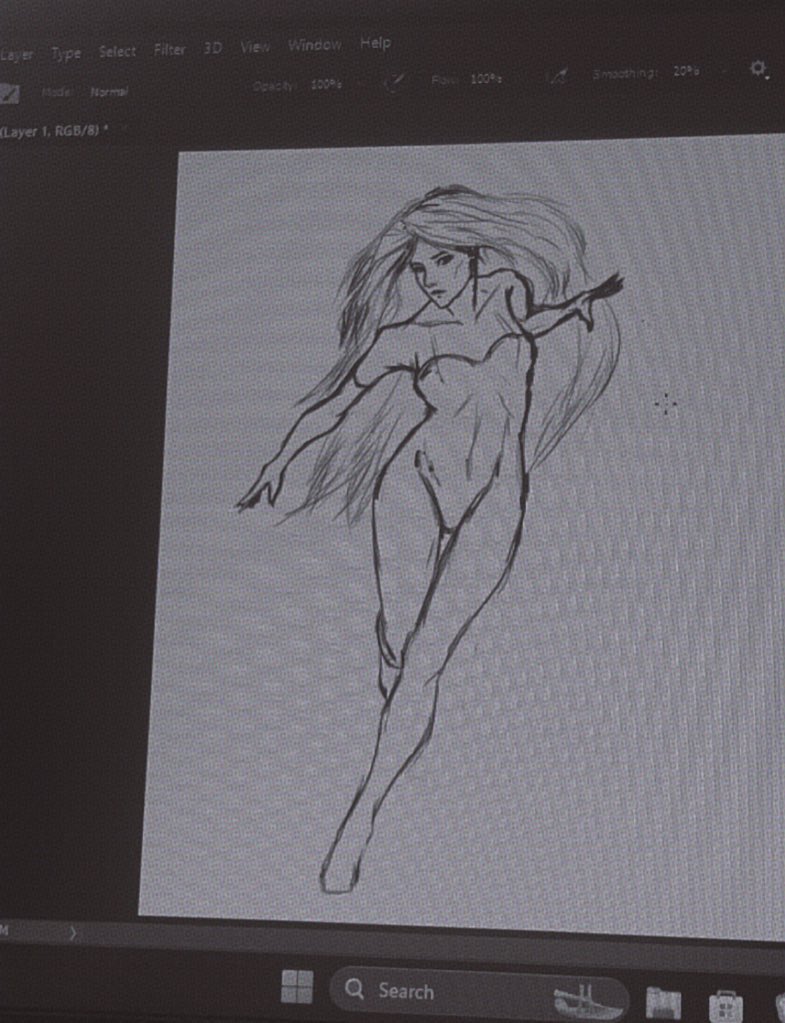Viewport: 785px width, 1023px height.
Task: Toggle the brush settings panel icon
Action: point(9,94)
